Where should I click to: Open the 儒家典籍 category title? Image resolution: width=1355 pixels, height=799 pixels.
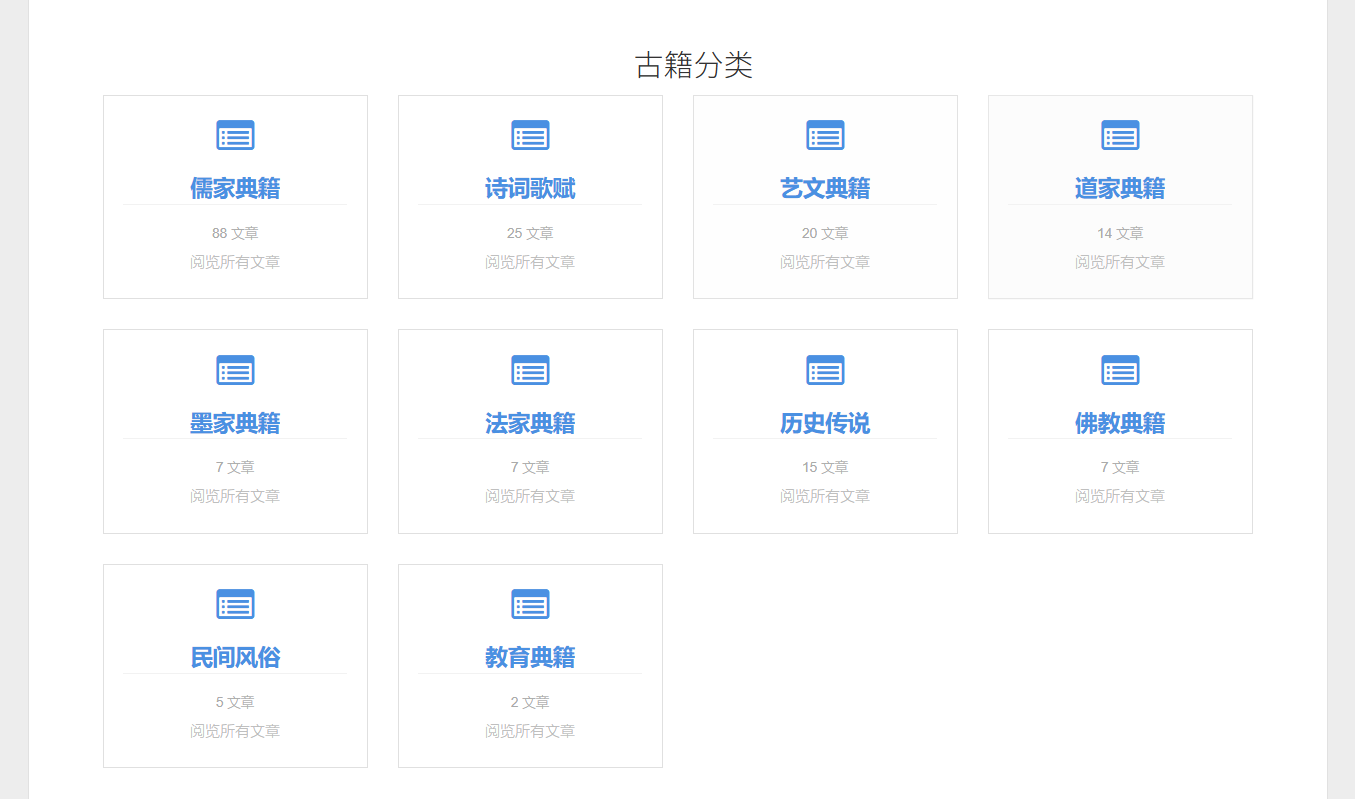click(x=235, y=188)
